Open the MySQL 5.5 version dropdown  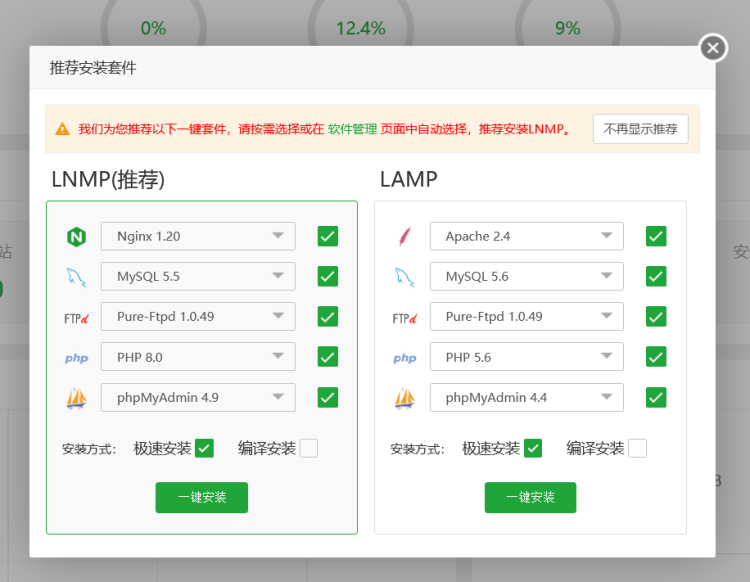point(198,276)
